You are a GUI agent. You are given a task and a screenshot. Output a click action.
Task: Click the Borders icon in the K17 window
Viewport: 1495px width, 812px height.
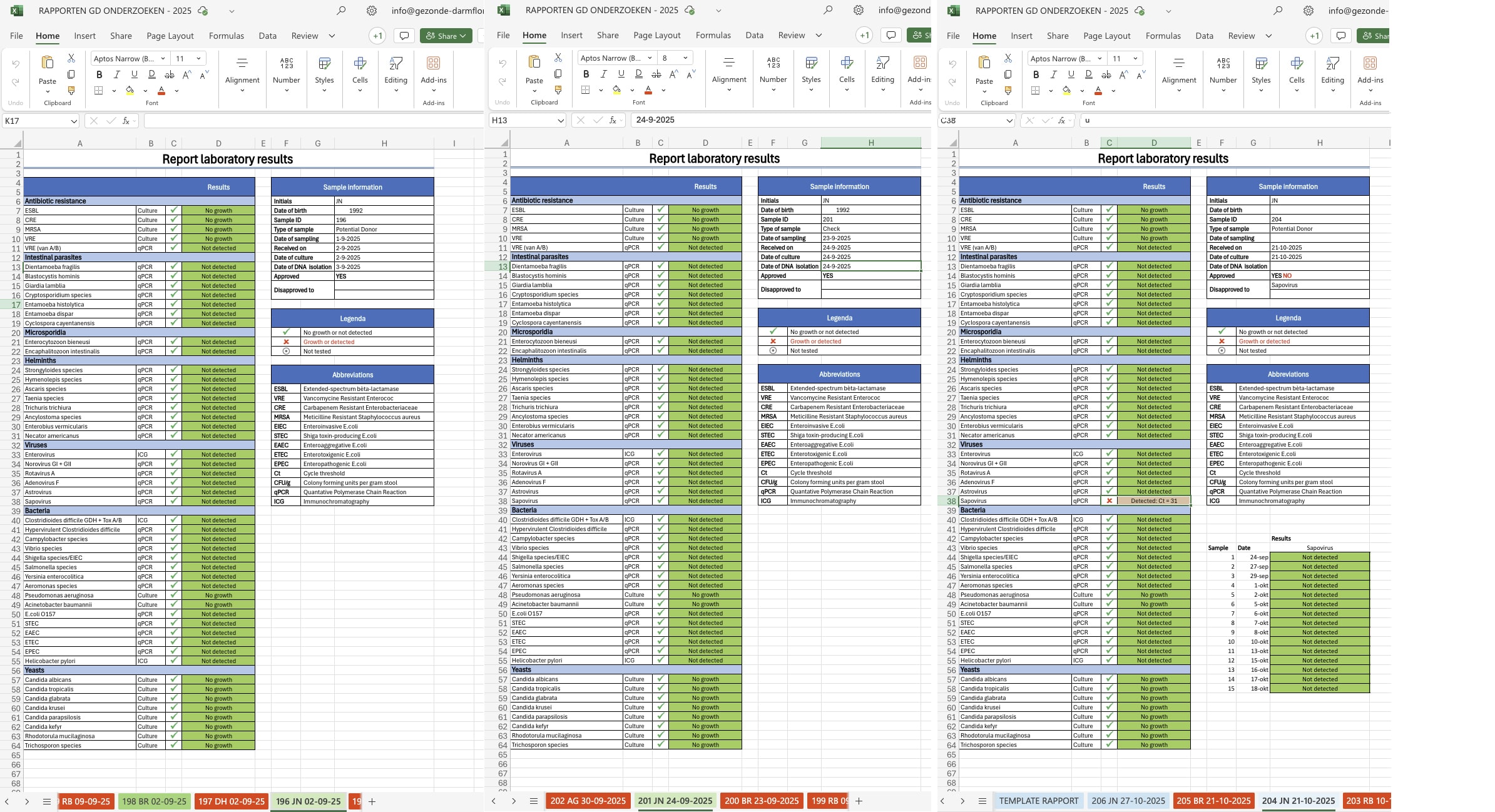pyautogui.click(x=99, y=91)
